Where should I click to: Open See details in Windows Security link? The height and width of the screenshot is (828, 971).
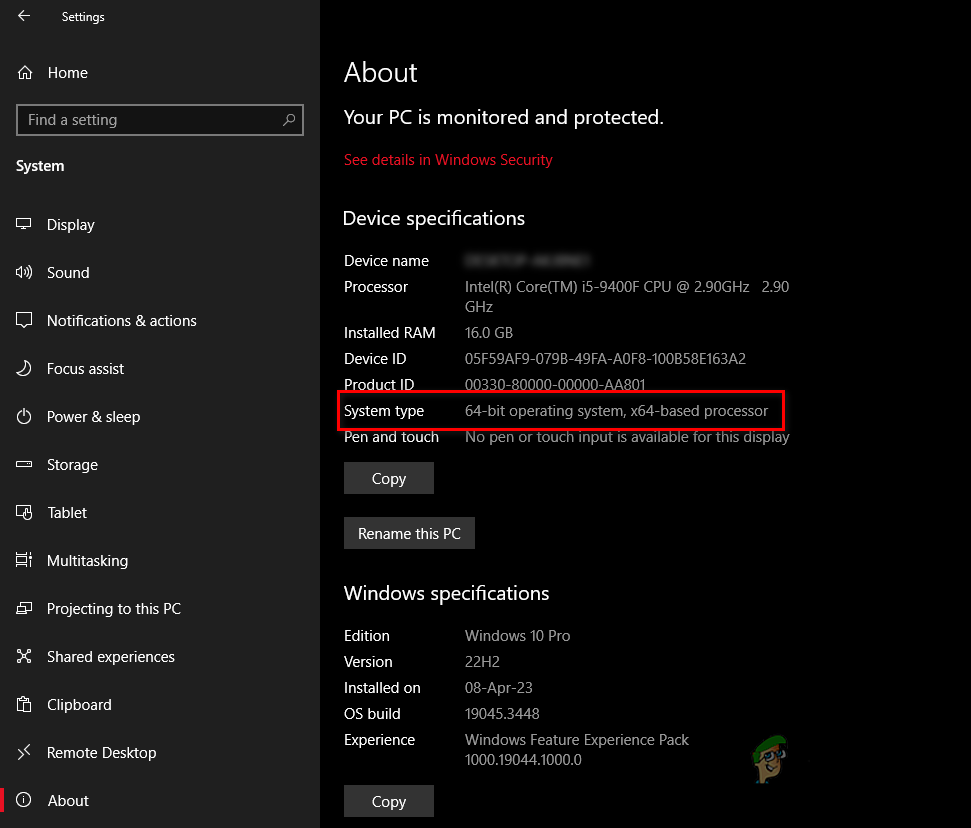(448, 160)
